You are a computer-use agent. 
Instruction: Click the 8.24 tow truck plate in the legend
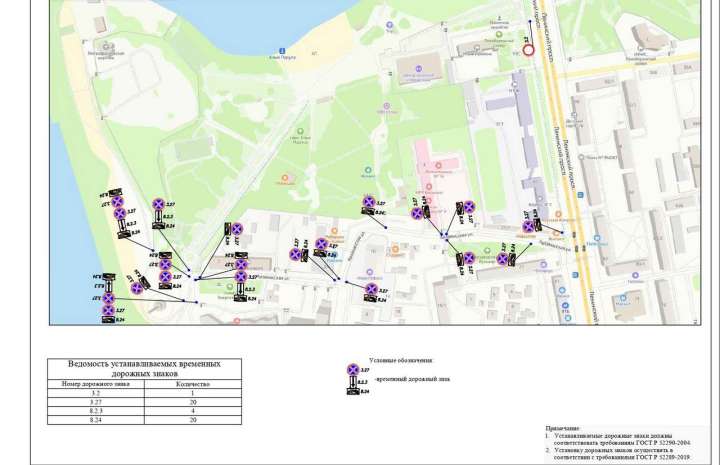(x=353, y=391)
